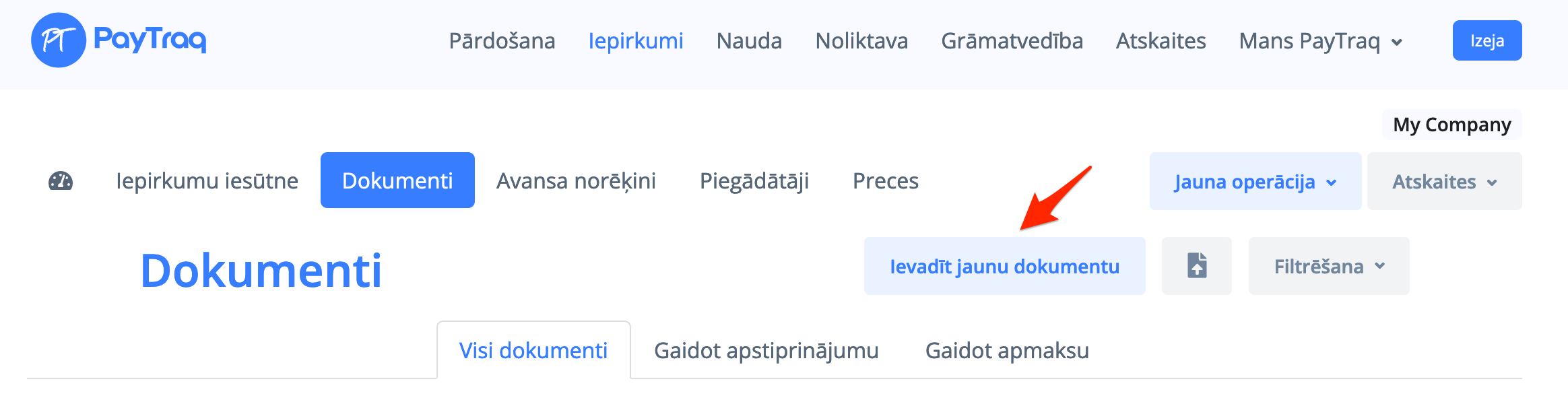Show the Gaidot apmaksu tab
1568x404 pixels.
click(1007, 351)
